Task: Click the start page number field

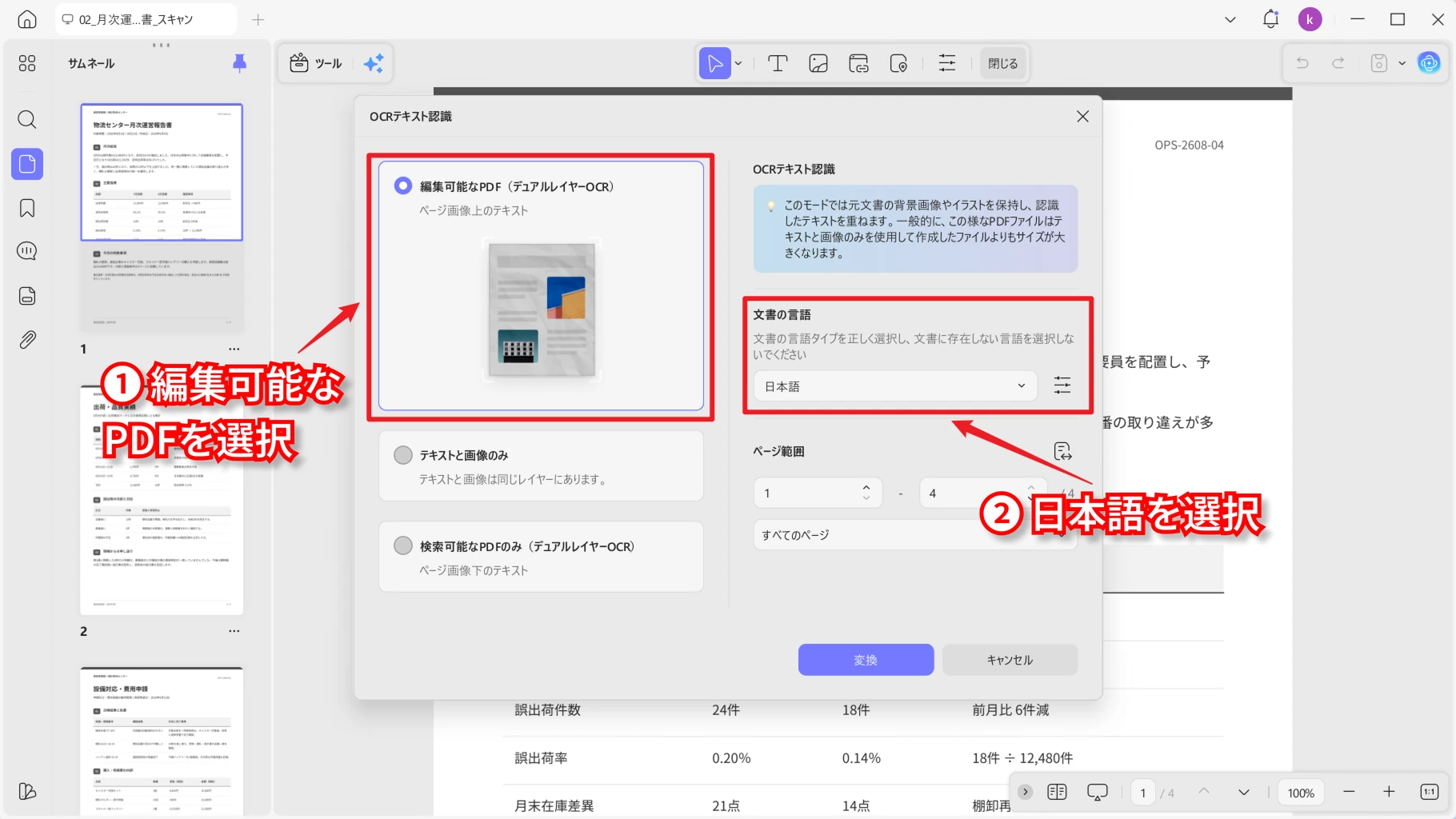Action: 818,493
